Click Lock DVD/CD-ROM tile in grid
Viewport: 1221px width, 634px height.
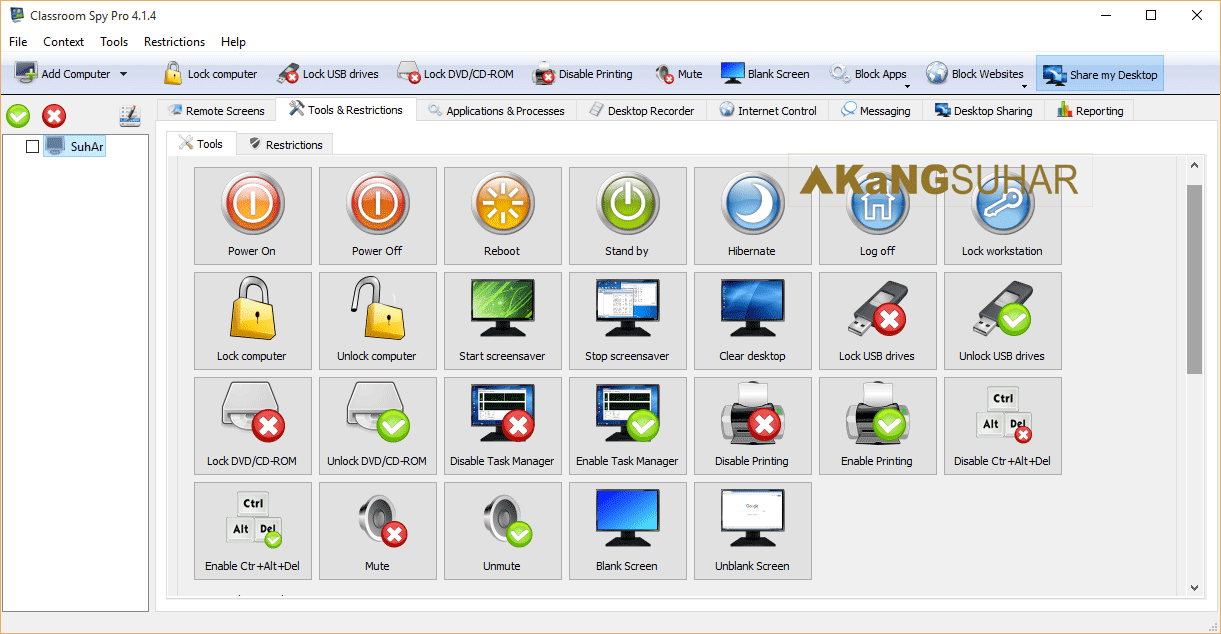pos(252,425)
